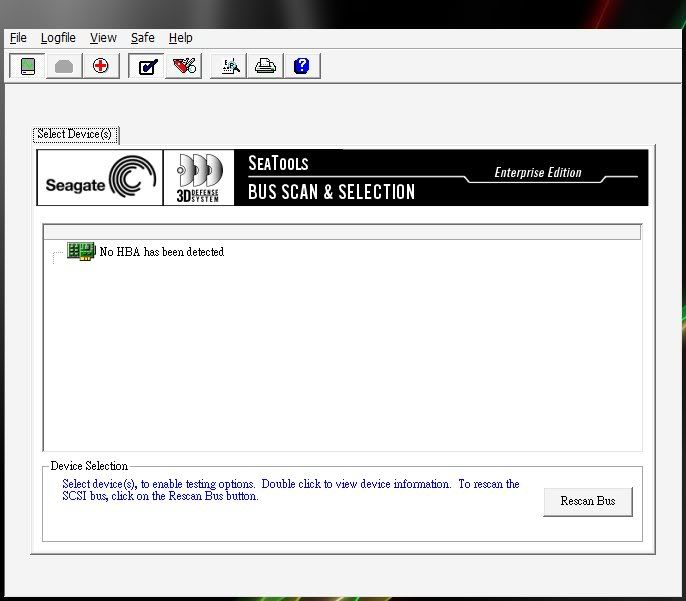Viewport: 686px width, 601px height.
Task: Select the Select Device(s) tab
Action: coord(75,134)
